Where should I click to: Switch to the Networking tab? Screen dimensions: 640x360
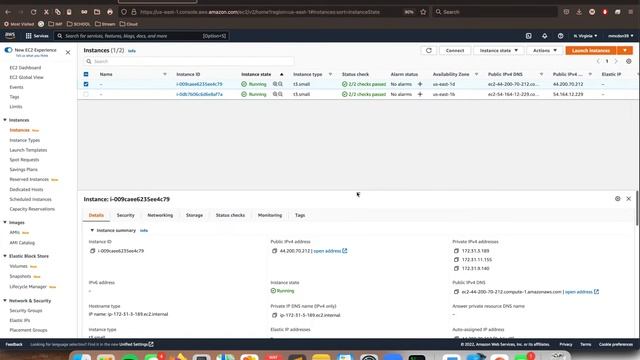coord(160,215)
